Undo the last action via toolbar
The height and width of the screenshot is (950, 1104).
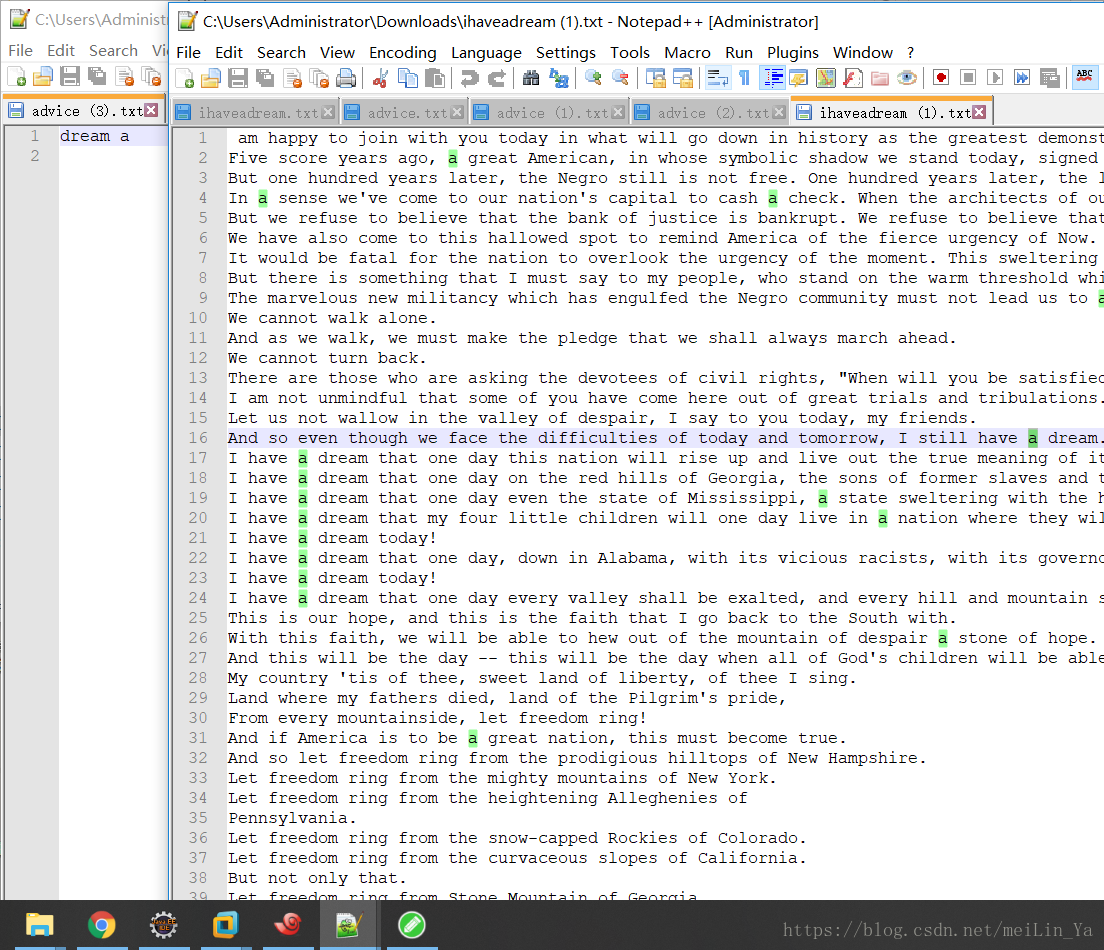pos(470,78)
